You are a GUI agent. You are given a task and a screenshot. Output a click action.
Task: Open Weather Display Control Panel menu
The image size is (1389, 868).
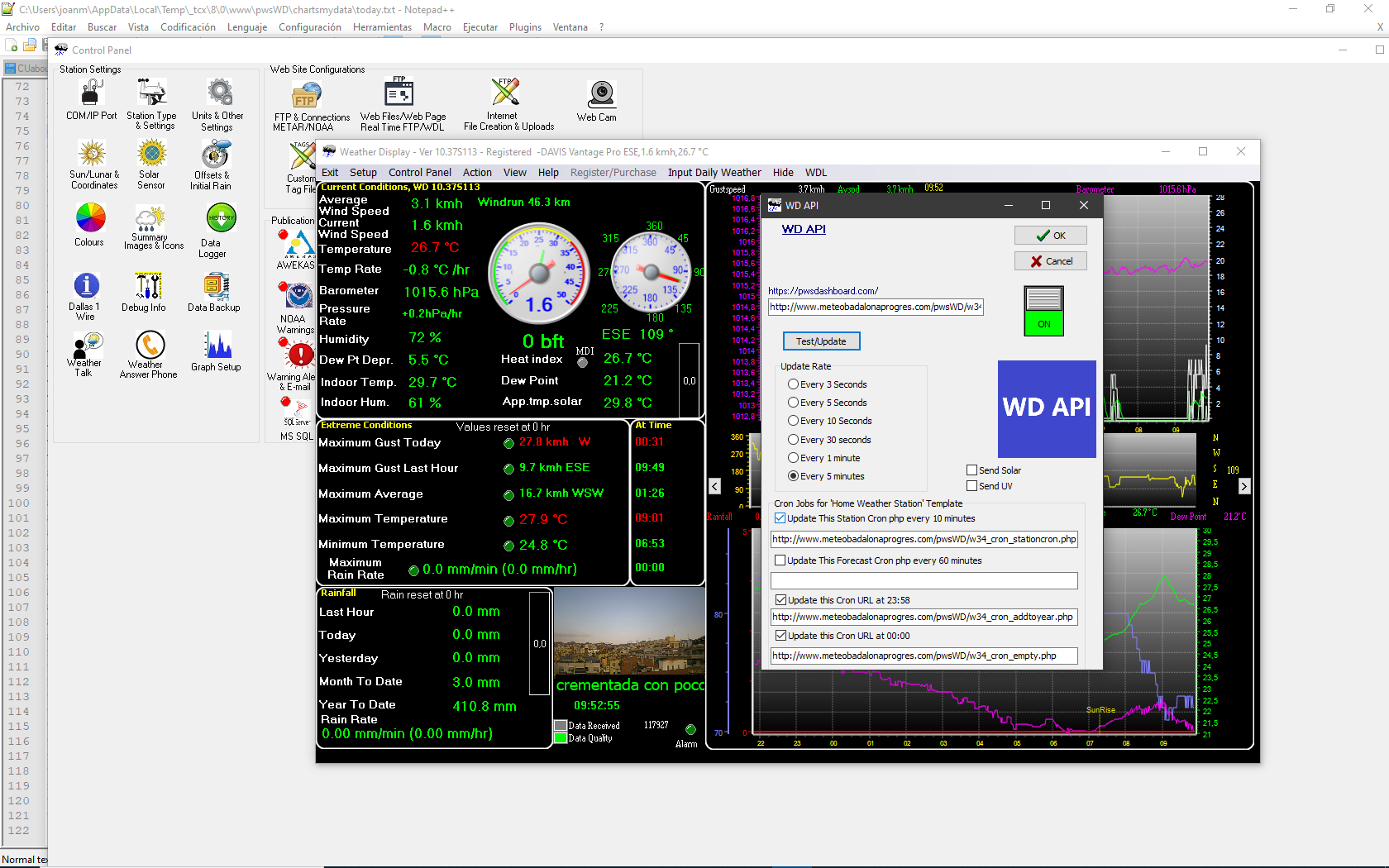pyautogui.click(x=420, y=173)
